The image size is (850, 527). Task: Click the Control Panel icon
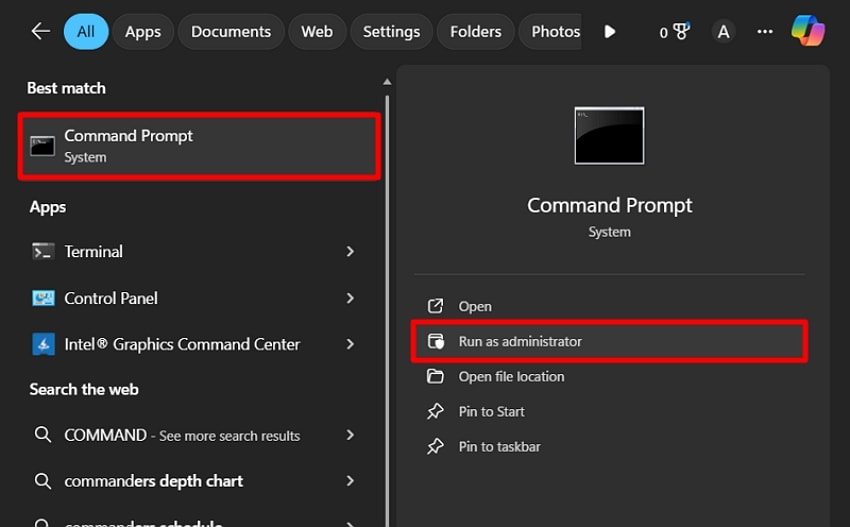(x=43, y=298)
